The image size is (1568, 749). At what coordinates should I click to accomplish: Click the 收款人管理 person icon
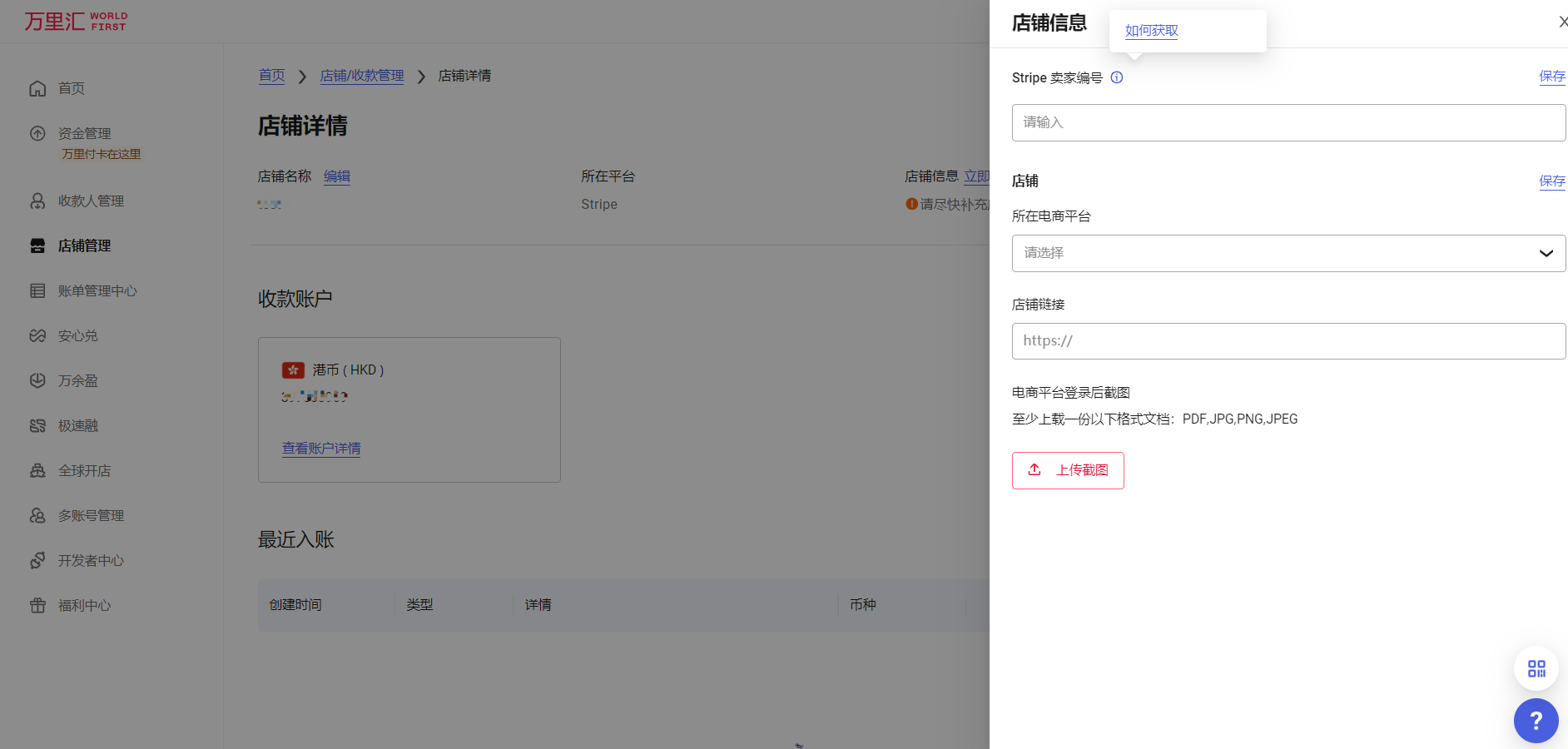[x=38, y=201]
